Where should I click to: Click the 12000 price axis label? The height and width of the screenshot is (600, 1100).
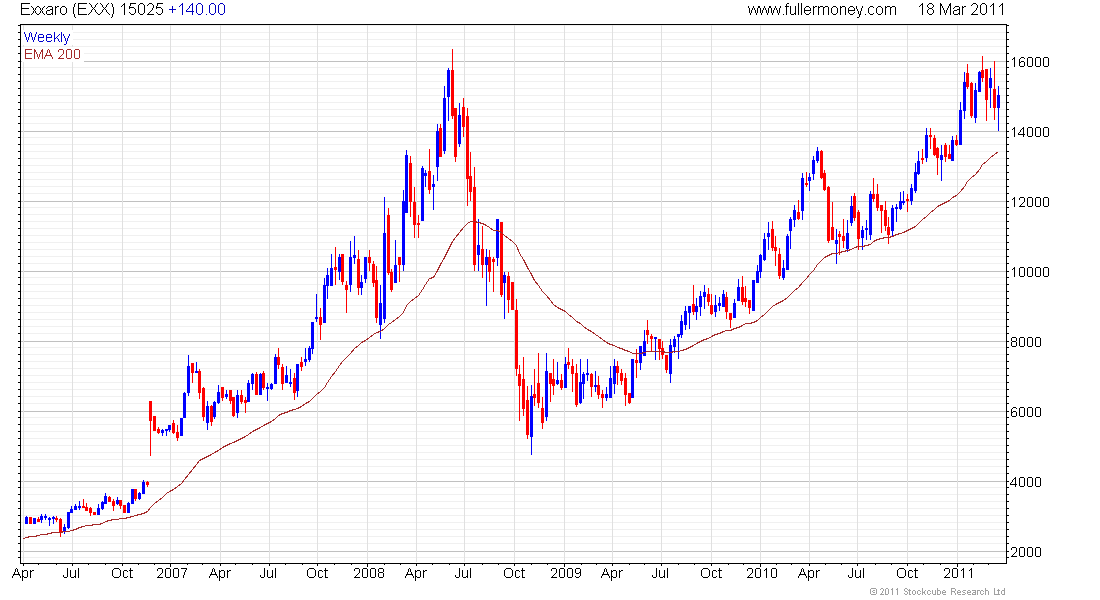pos(1030,202)
